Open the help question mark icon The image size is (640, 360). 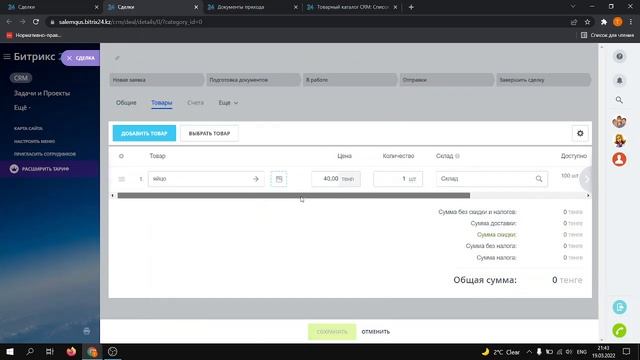619,56
